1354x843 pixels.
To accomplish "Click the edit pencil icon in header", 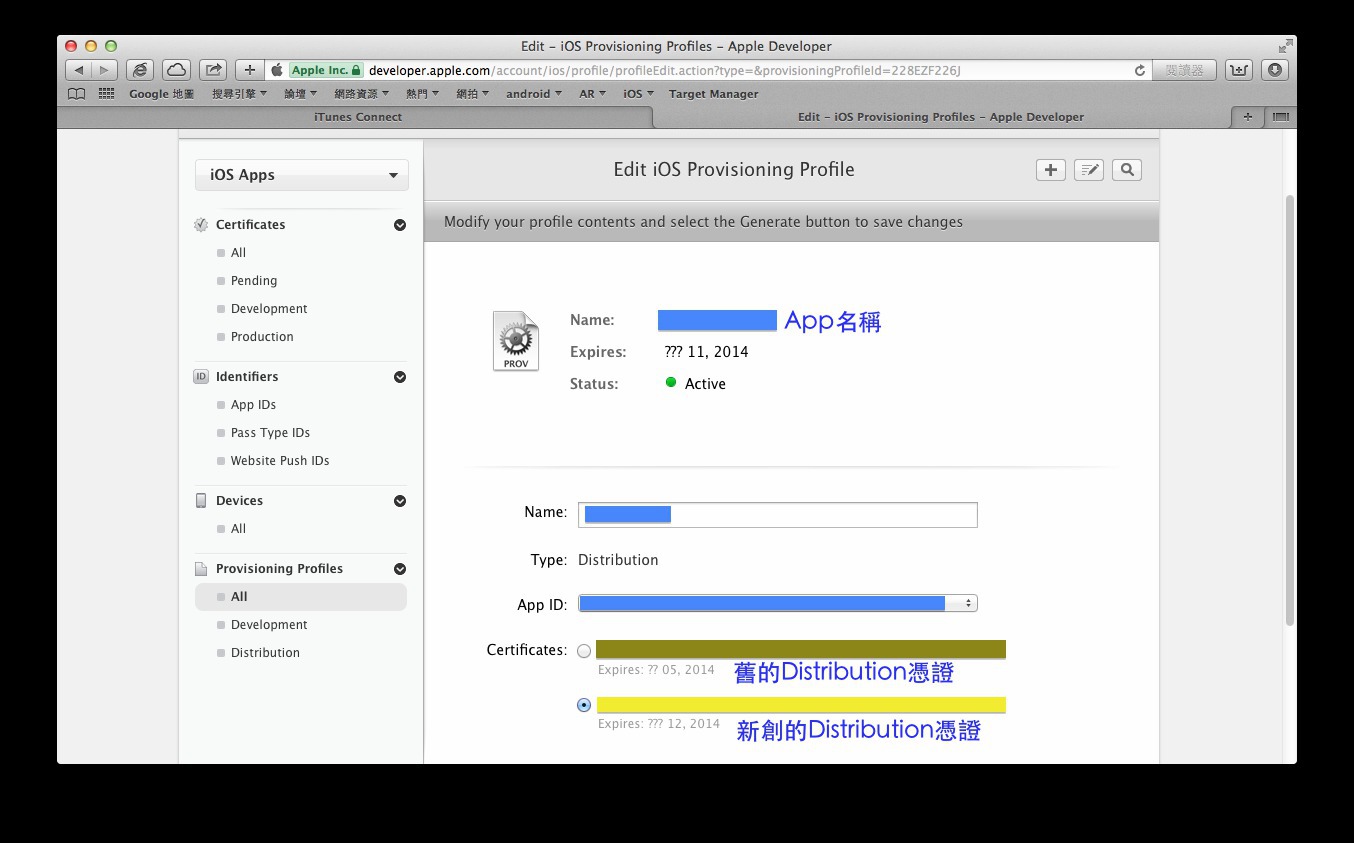I will (1088, 170).
